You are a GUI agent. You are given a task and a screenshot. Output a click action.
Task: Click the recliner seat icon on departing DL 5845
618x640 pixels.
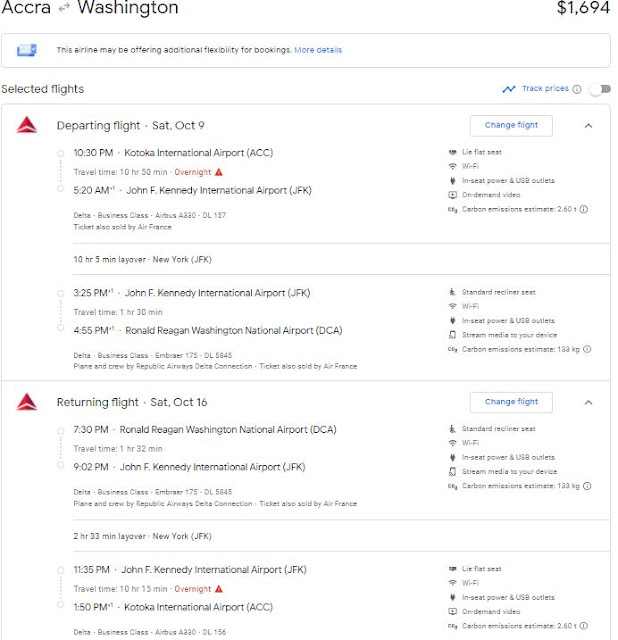(x=452, y=292)
